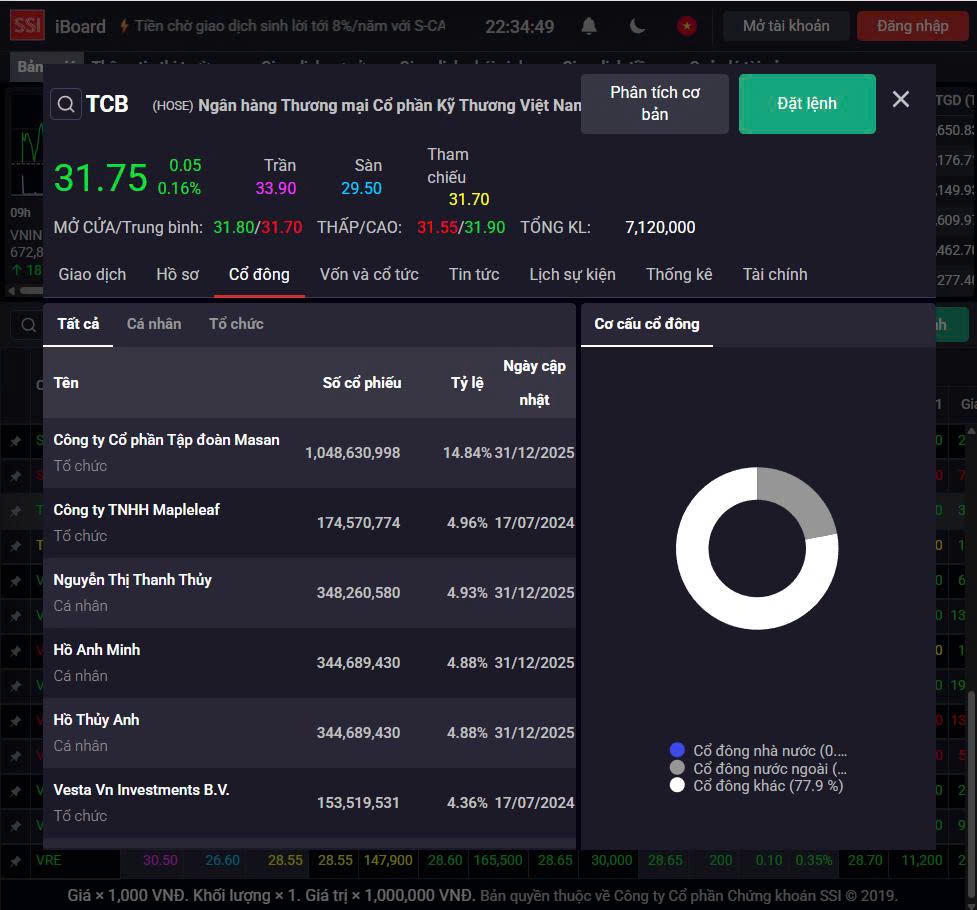Viewport: 977px width, 910px height.
Task: Click the Đăng nhập button
Action: coord(912,26)
